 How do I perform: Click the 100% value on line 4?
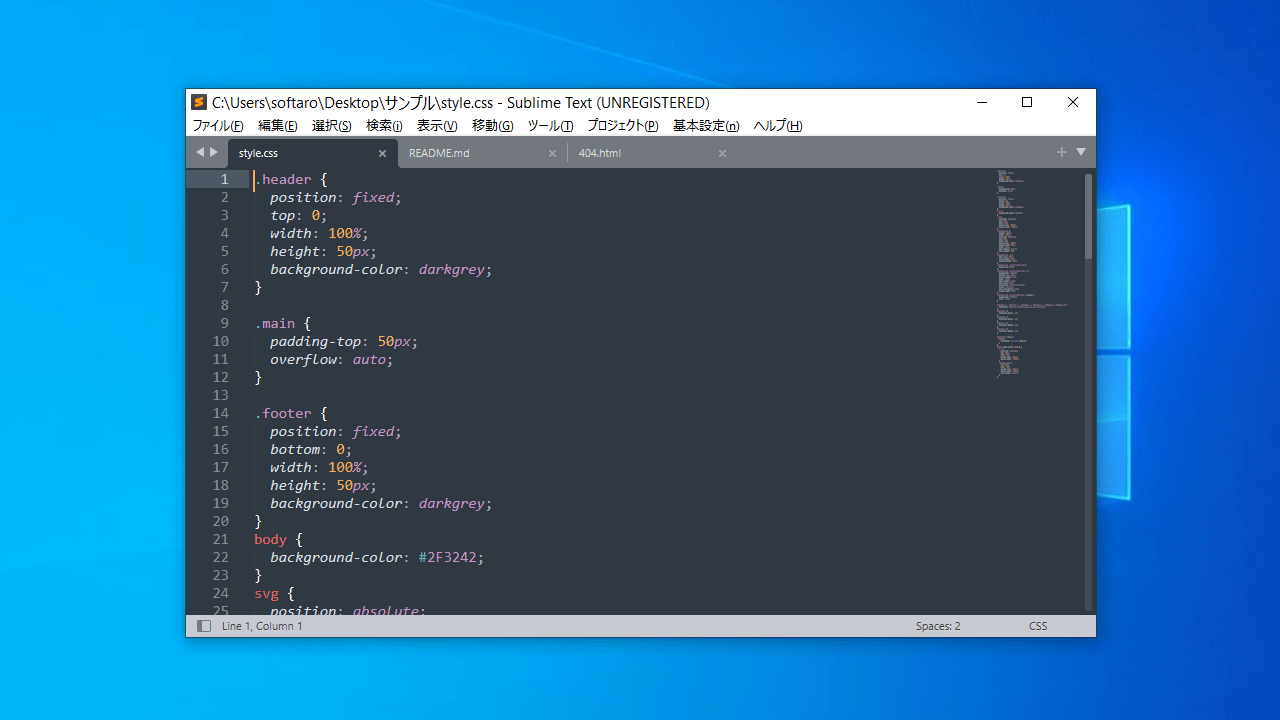(x=344, y=233)
